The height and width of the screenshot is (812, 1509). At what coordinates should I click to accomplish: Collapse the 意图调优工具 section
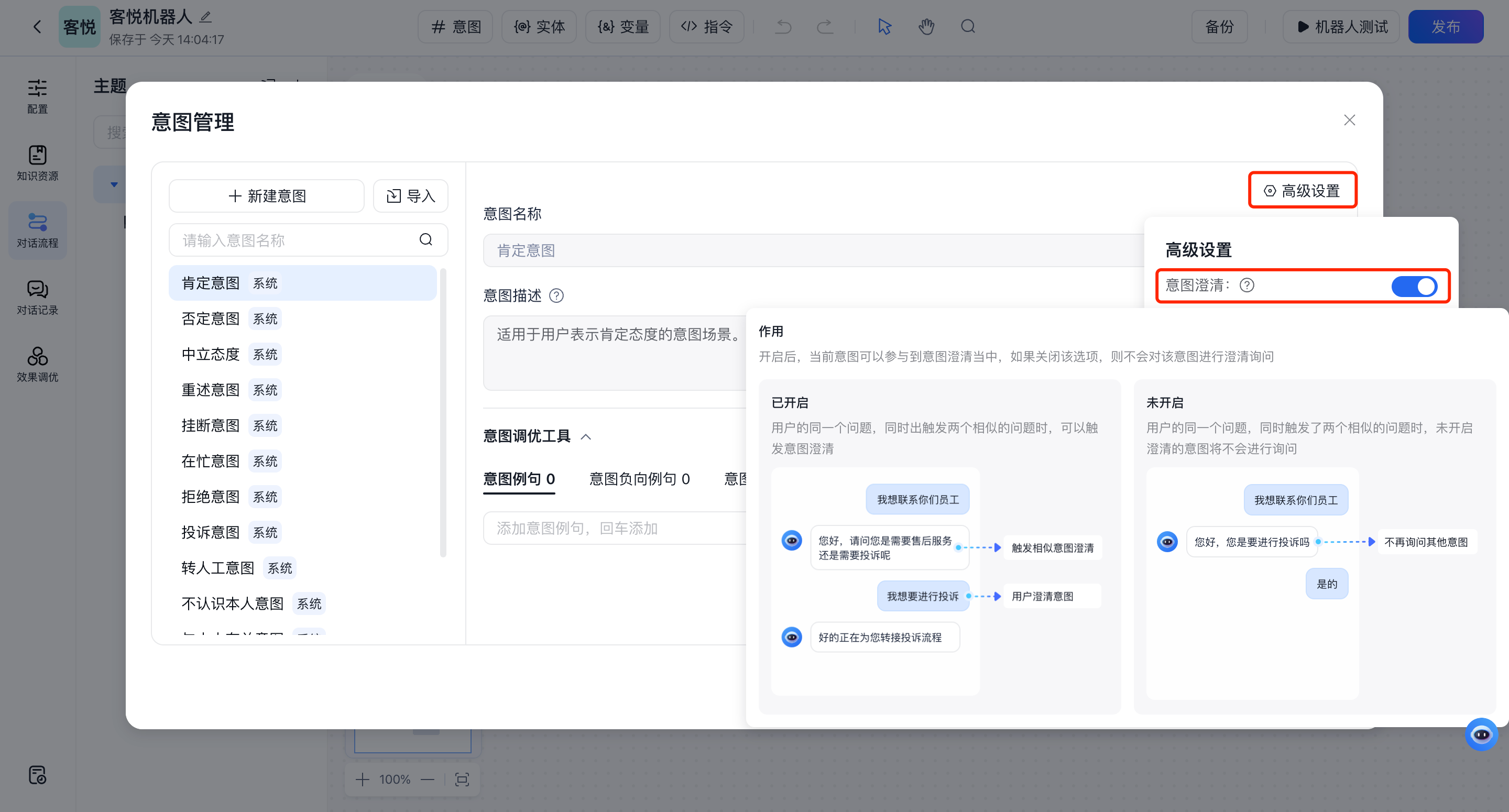(585, 436)
